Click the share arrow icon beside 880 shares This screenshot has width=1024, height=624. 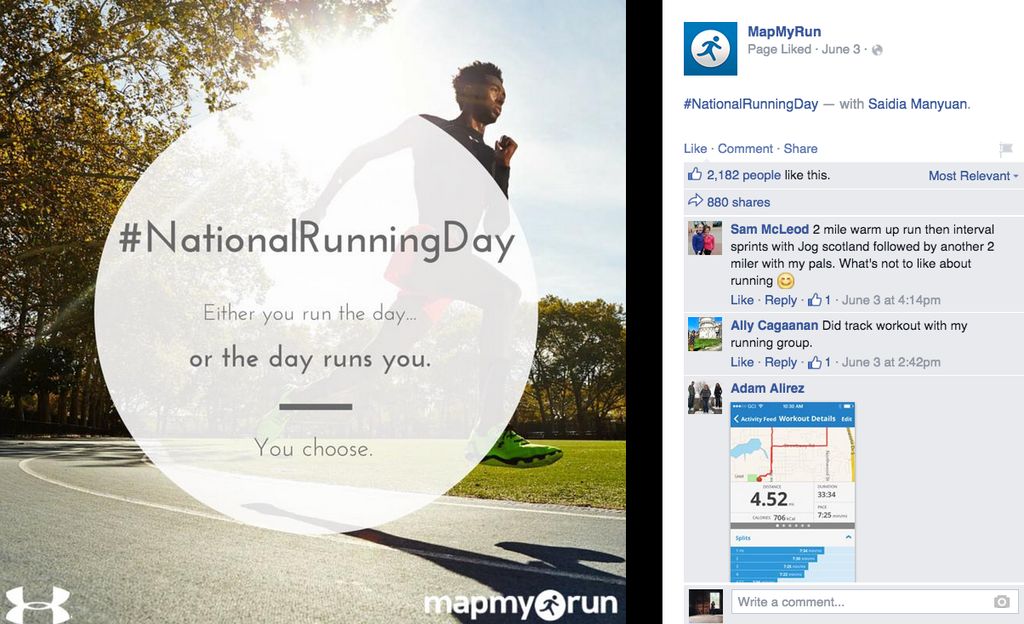pyautogui.click(x=695, y=201)
